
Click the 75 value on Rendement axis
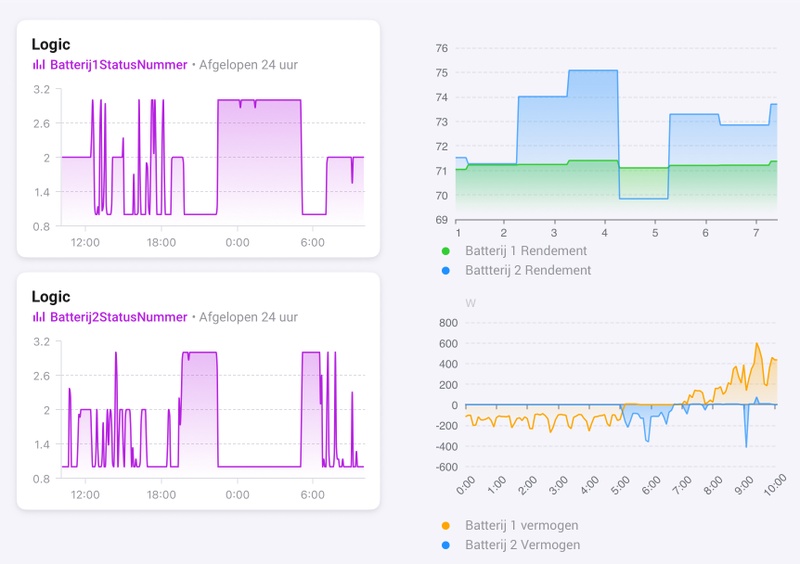441,73
